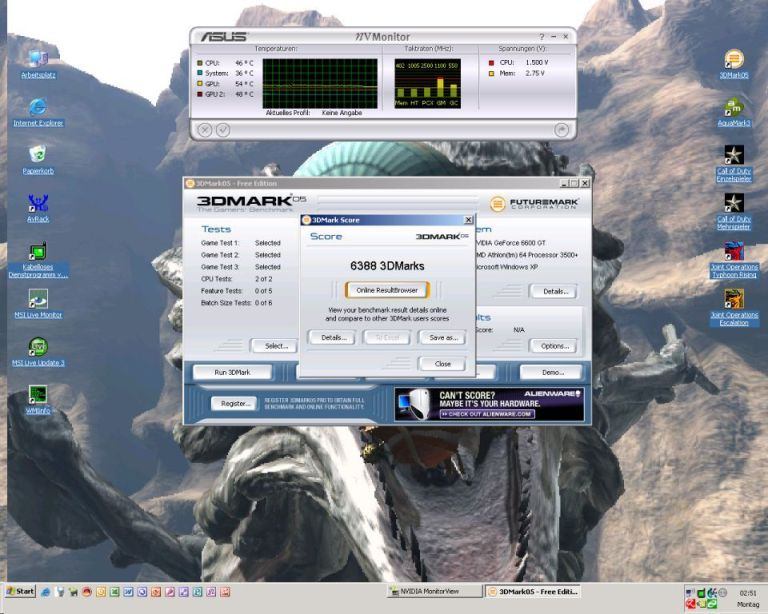The image size is (768, 614).
Task: Click the CPU voltage red swatch
Action: pos(491,63)
